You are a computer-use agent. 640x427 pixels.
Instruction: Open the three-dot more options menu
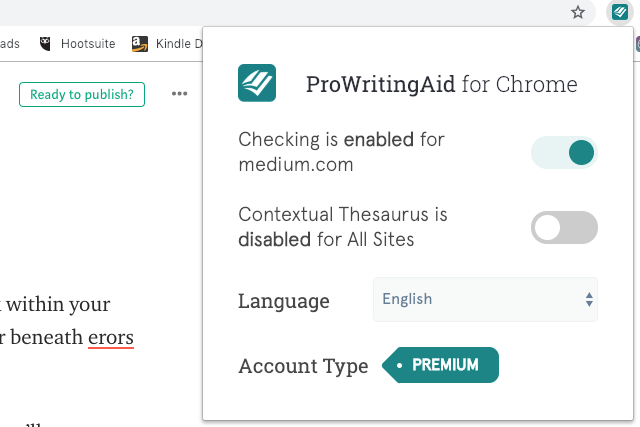(180, 94)
